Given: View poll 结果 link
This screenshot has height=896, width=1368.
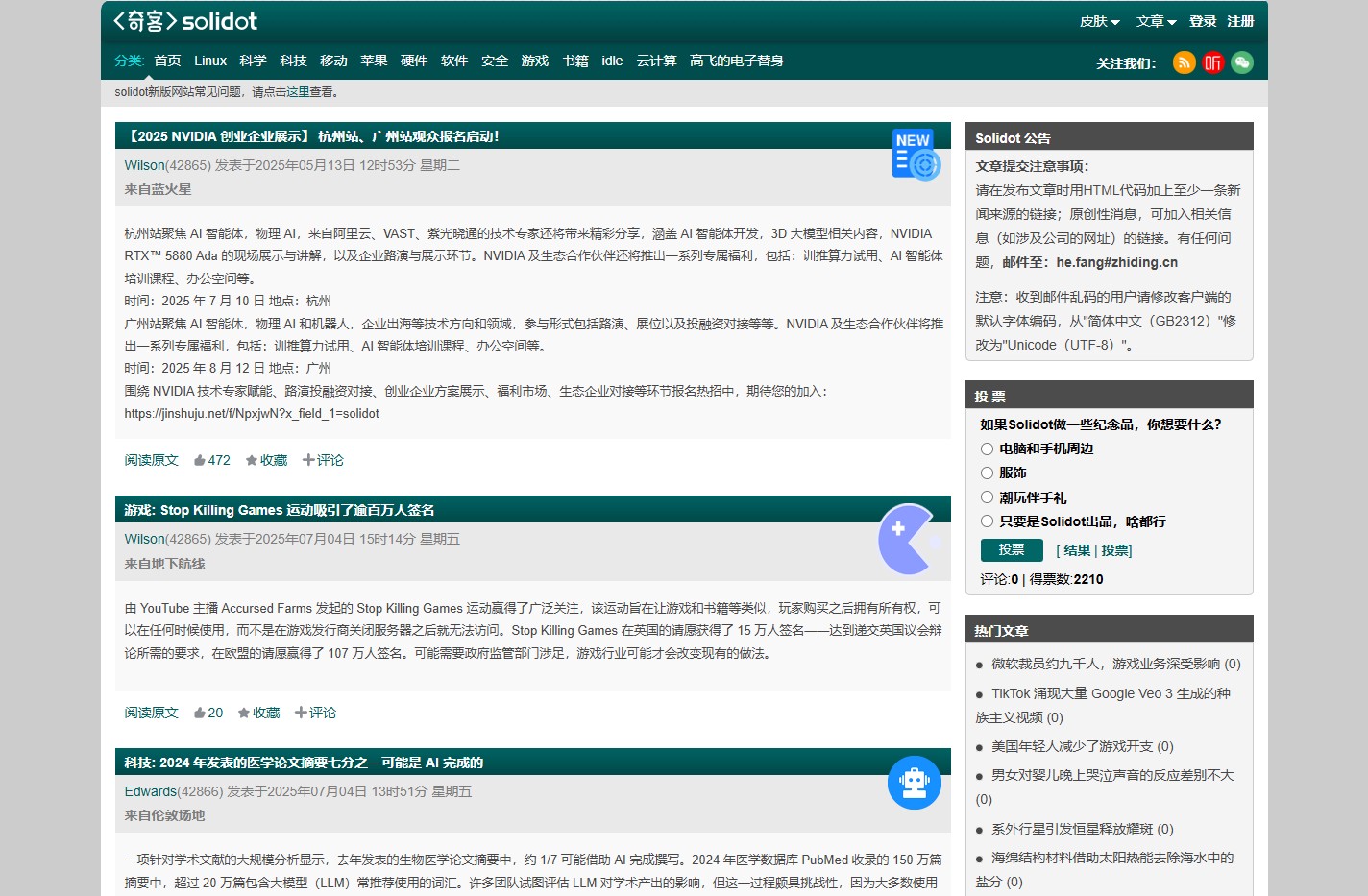Looking at the screenshot, I should (1077, 550).
